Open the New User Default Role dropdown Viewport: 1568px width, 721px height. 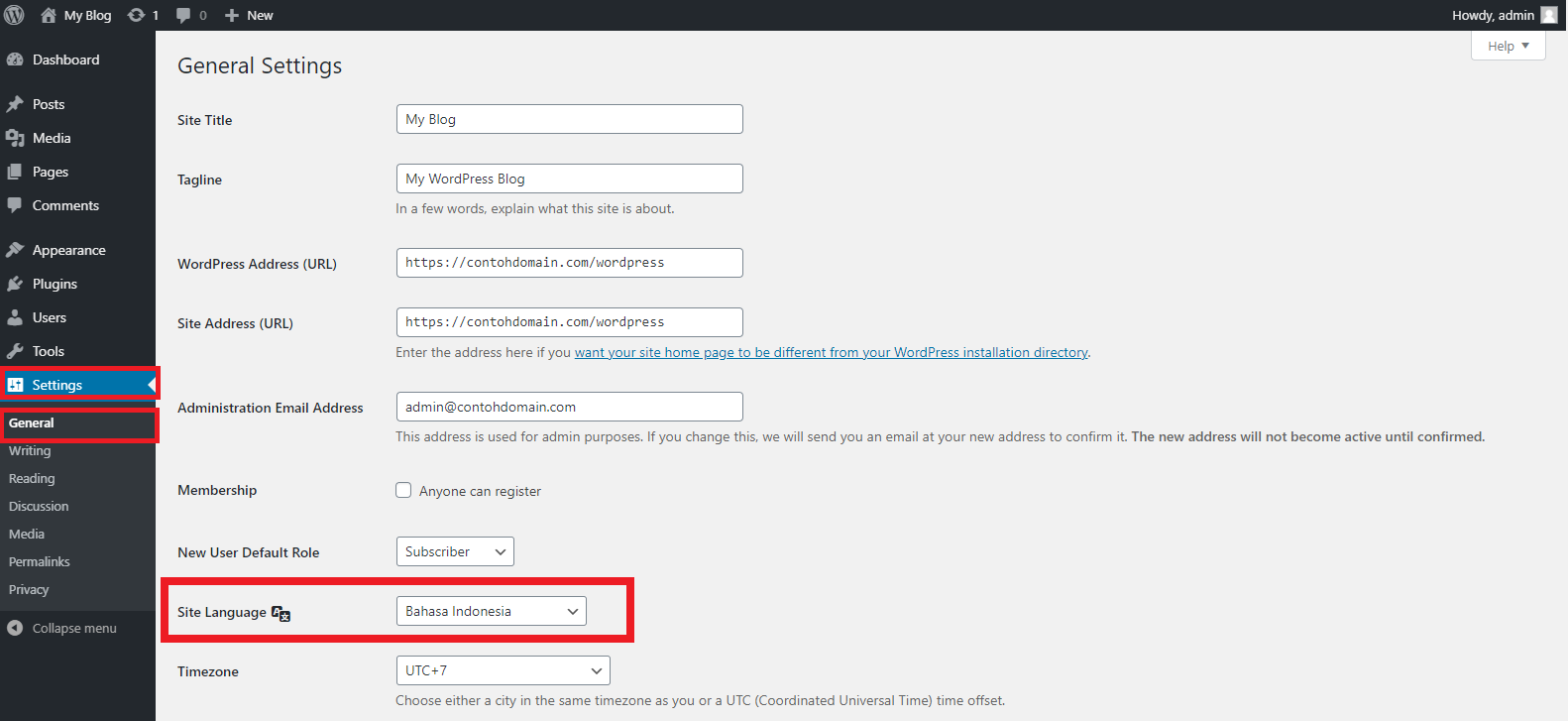[x=455, y=551]
